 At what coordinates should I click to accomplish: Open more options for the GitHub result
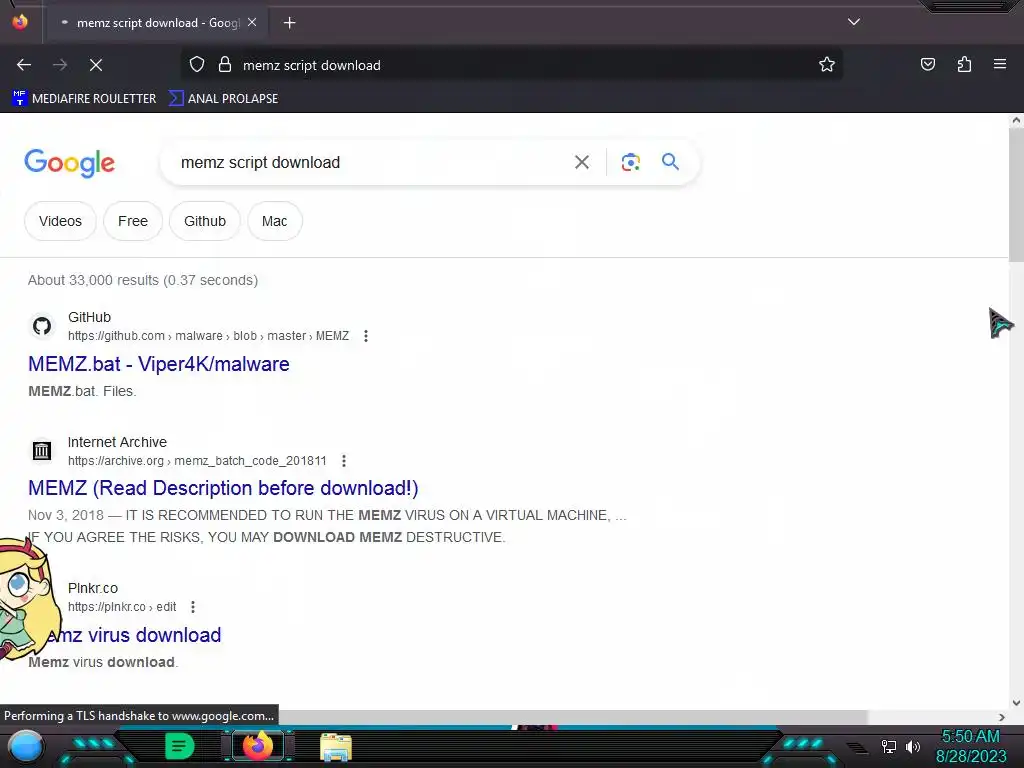coord(366,336)
